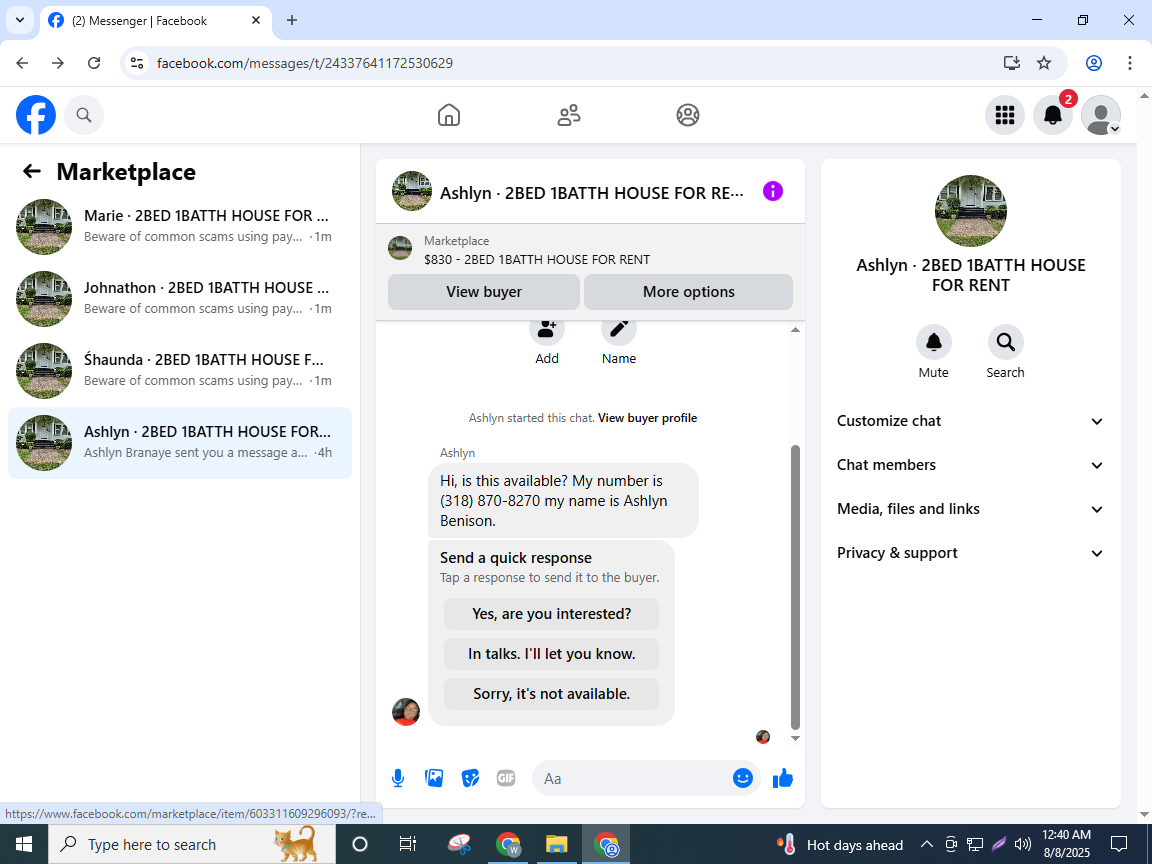The width and height of the screenshot is (1152, 864).
Task: Click the chat message scrollbar
Action: [x=795, y=586]
